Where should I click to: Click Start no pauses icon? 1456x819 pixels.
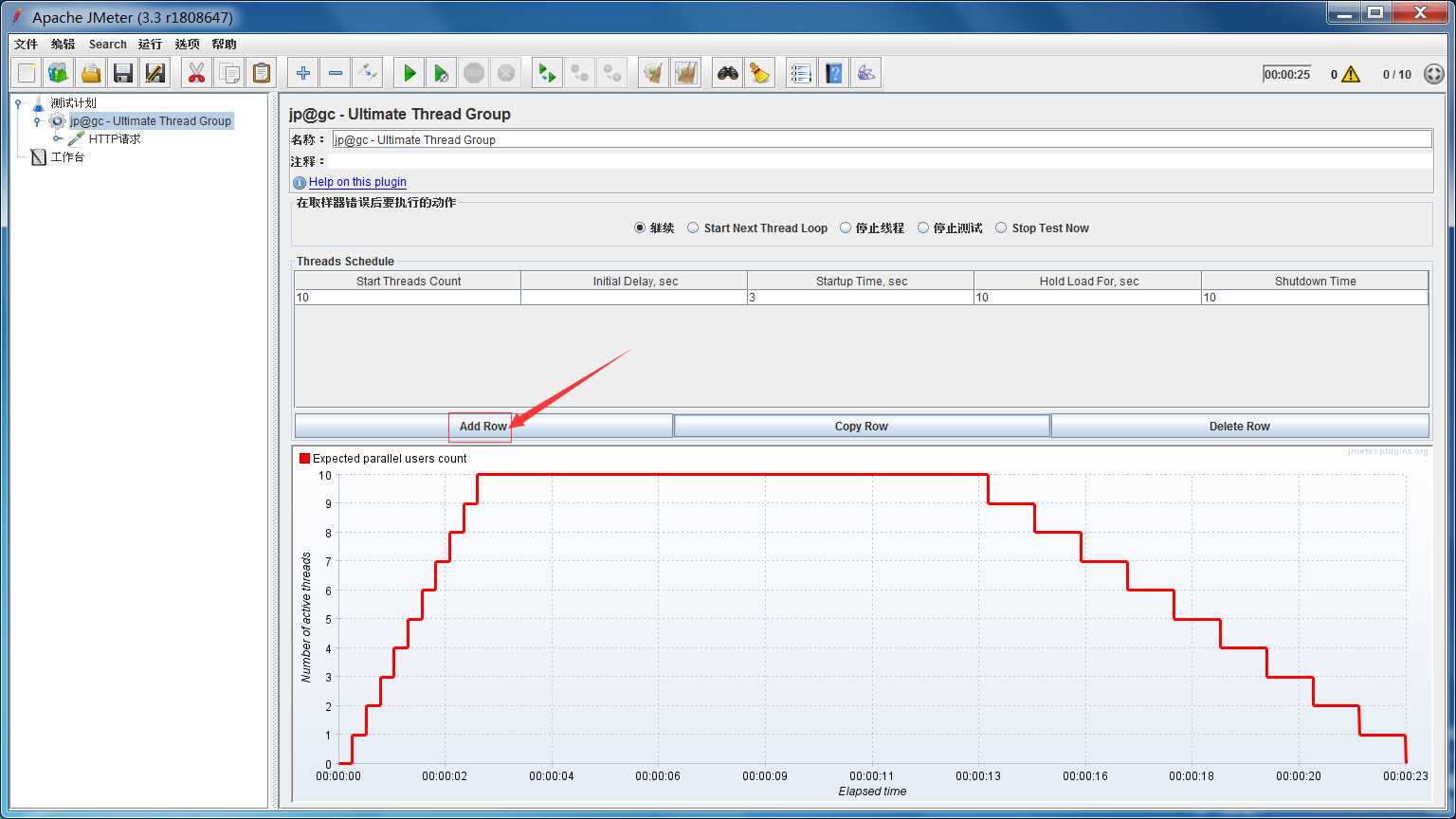(442, 73)
